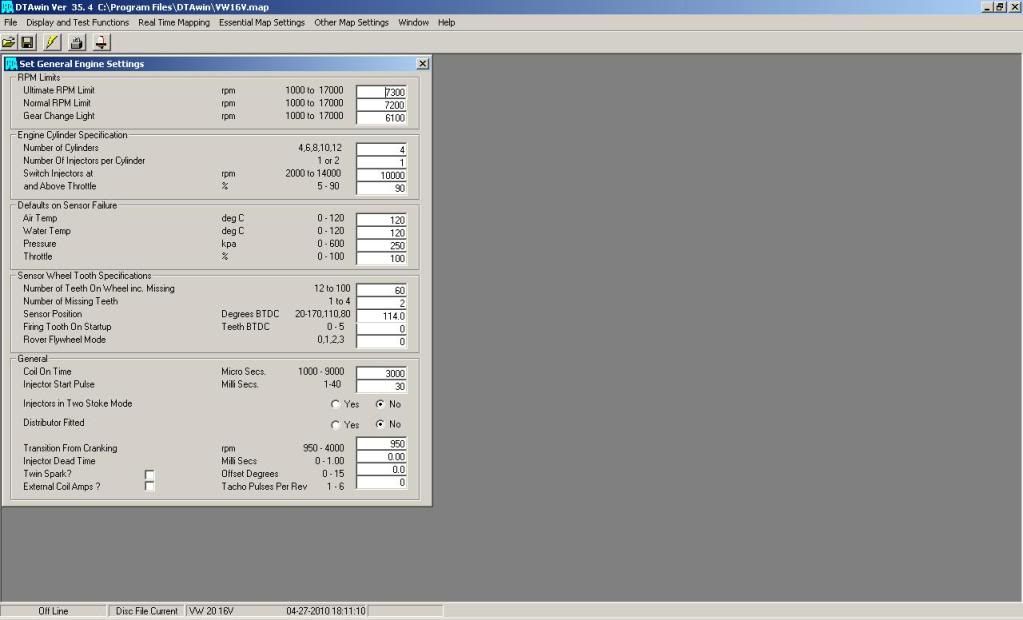Click the save floppy disk icon
The width and height of the screenshot is (1023, 620).
coord(28,42)
